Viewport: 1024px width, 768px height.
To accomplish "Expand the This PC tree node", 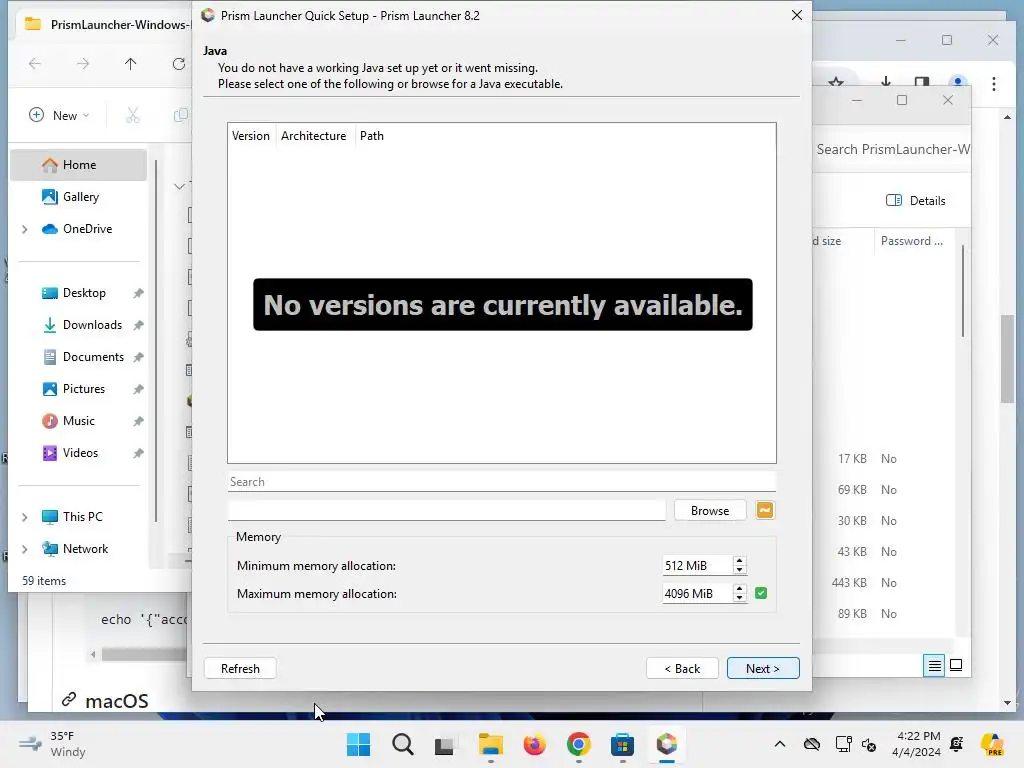I will click(x=25, y=517).
